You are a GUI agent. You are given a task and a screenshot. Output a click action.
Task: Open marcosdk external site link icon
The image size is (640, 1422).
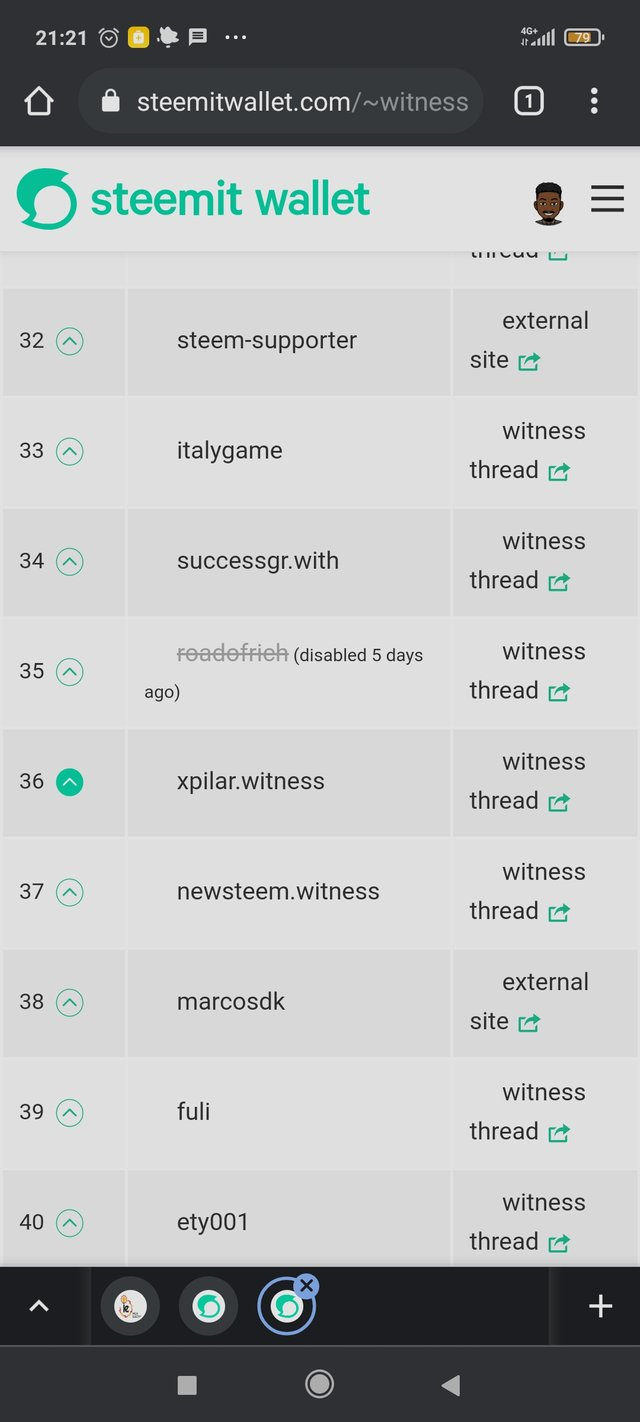pos(529,1023)
